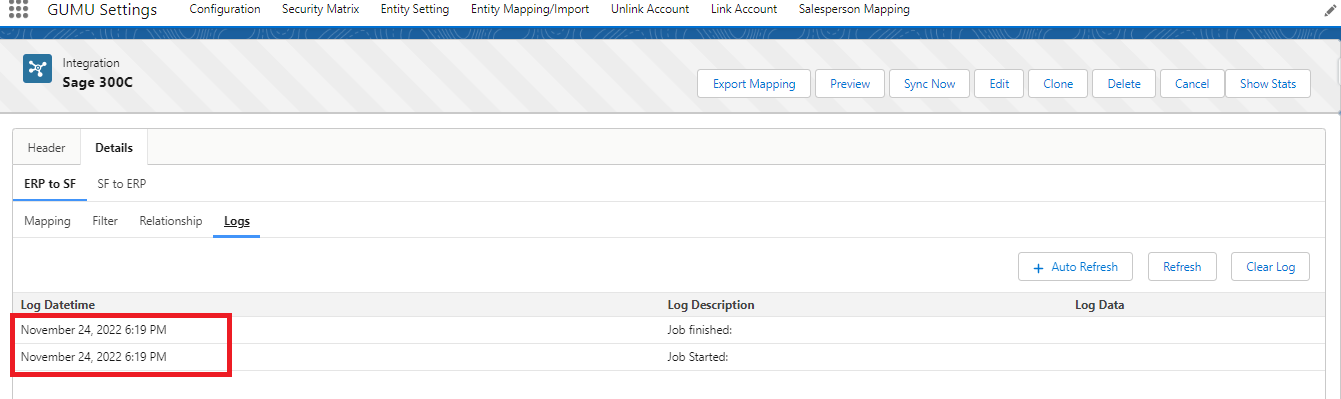Click the Clear Log button

(x=1270, y=267)
